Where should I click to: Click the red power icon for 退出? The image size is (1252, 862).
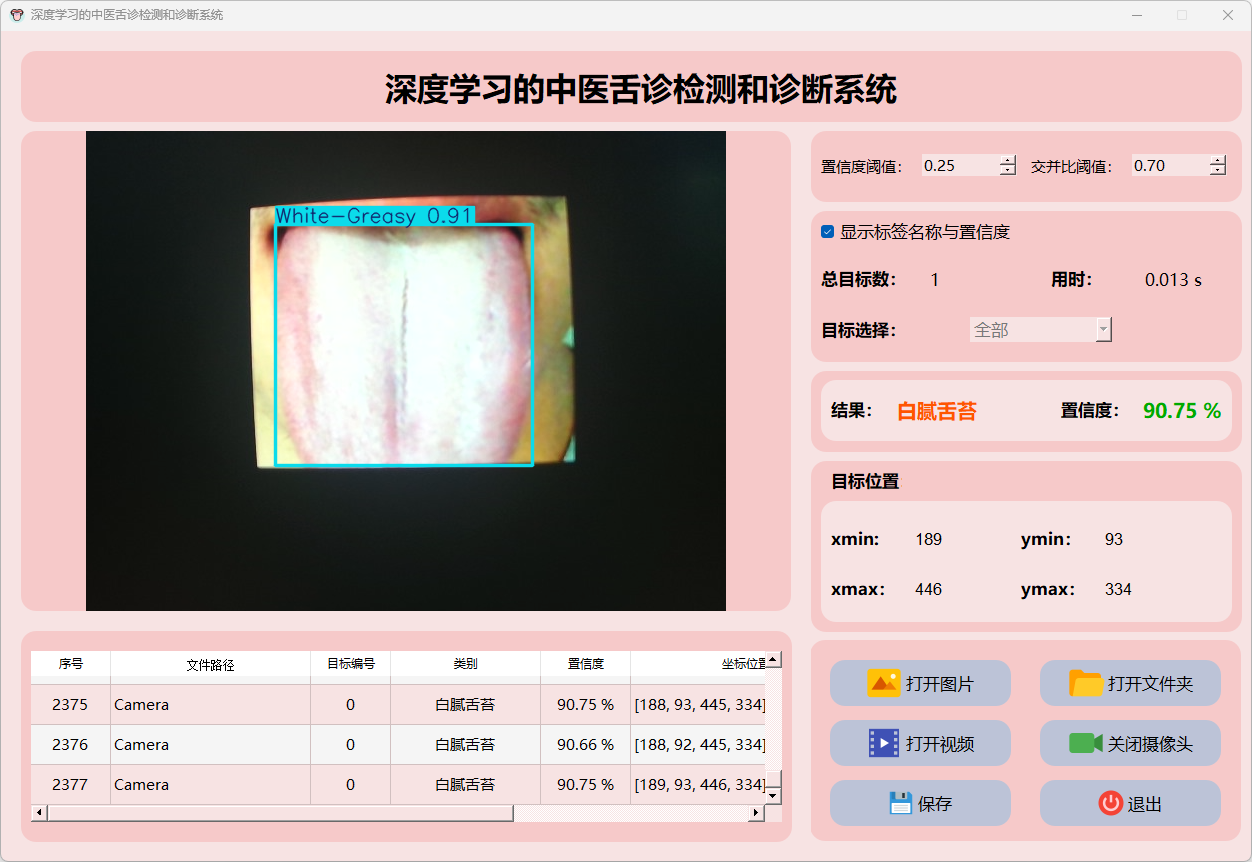(1110, 803)
